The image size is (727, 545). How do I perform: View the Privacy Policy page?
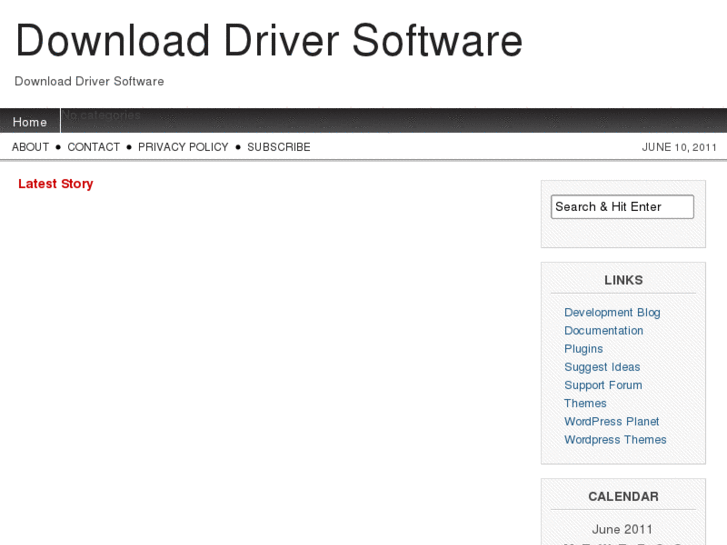[183, 147]
